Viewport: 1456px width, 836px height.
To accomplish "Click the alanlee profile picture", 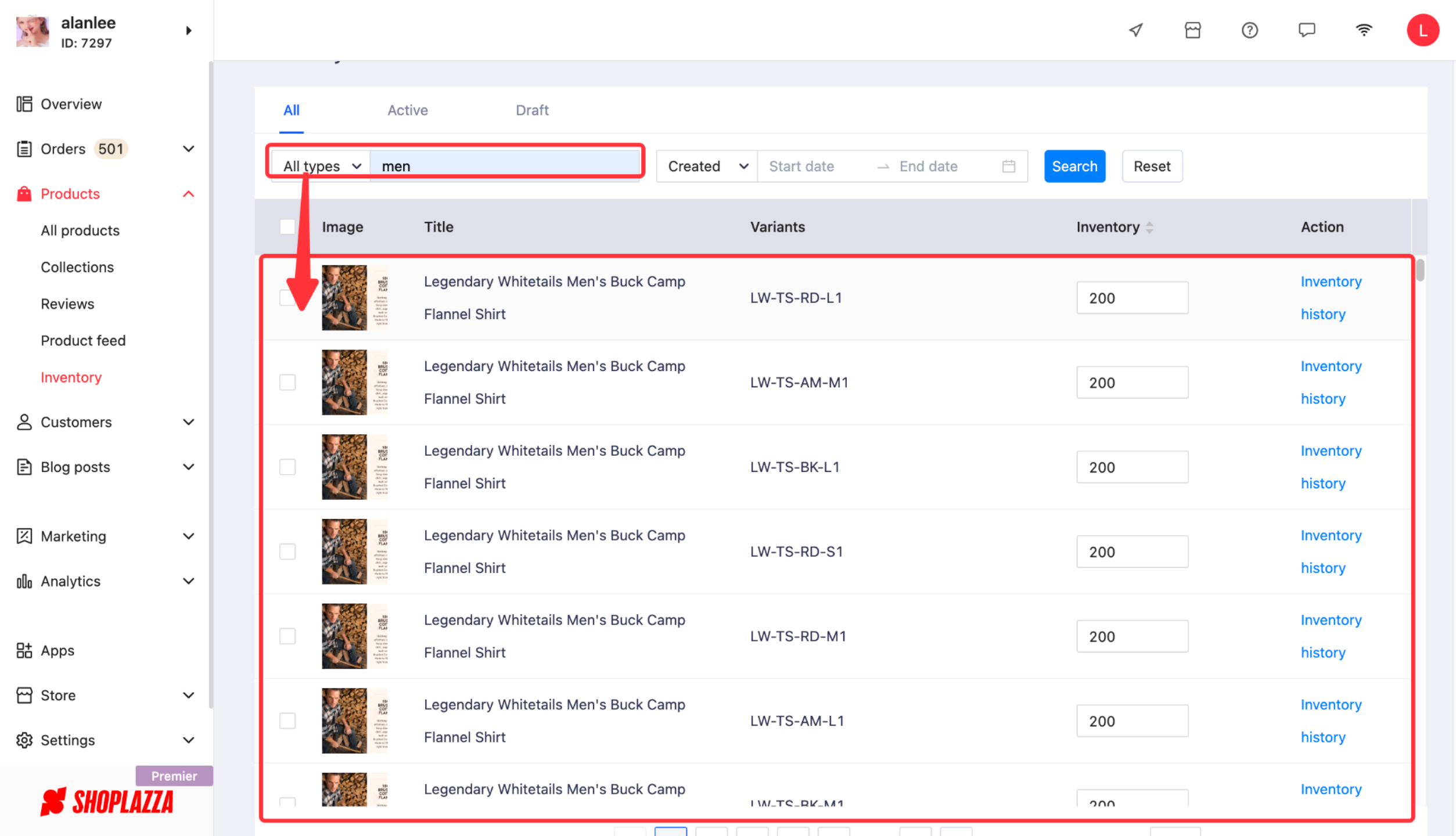I will point(33,31).
